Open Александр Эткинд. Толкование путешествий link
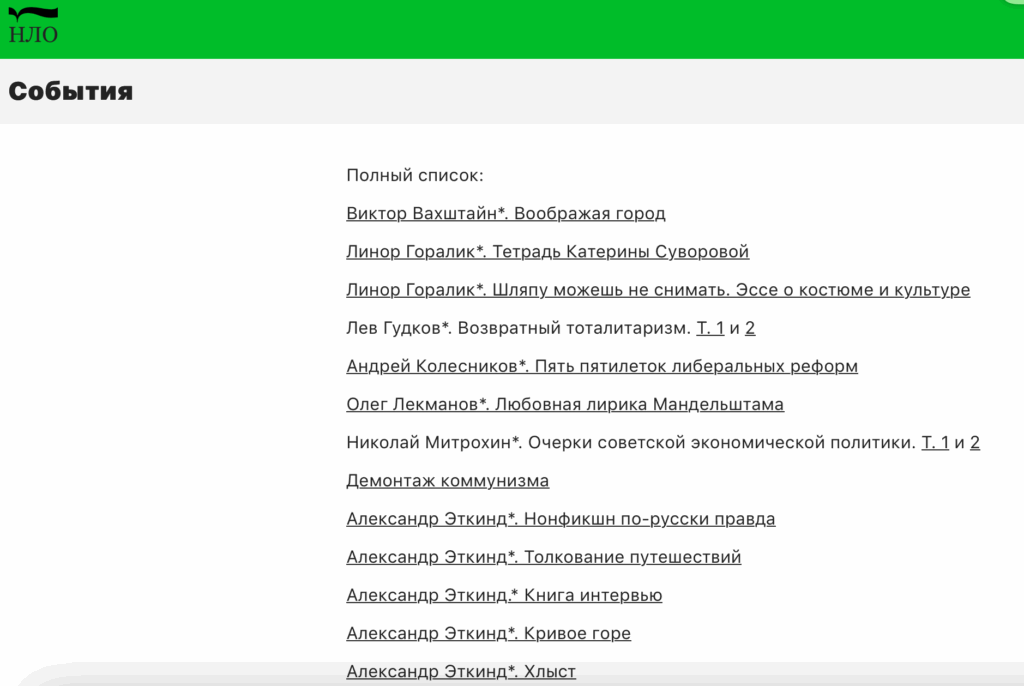This screenshot has height=686, width=1024. [x=543, y=557]
